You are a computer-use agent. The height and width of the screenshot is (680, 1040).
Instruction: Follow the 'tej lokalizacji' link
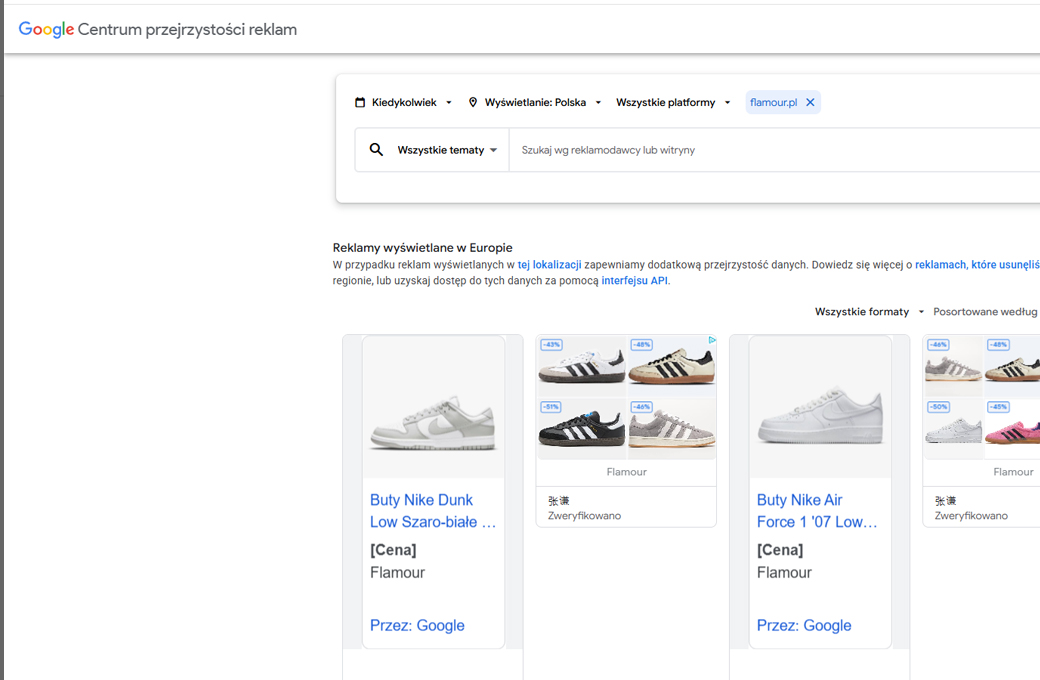point(549,265)
